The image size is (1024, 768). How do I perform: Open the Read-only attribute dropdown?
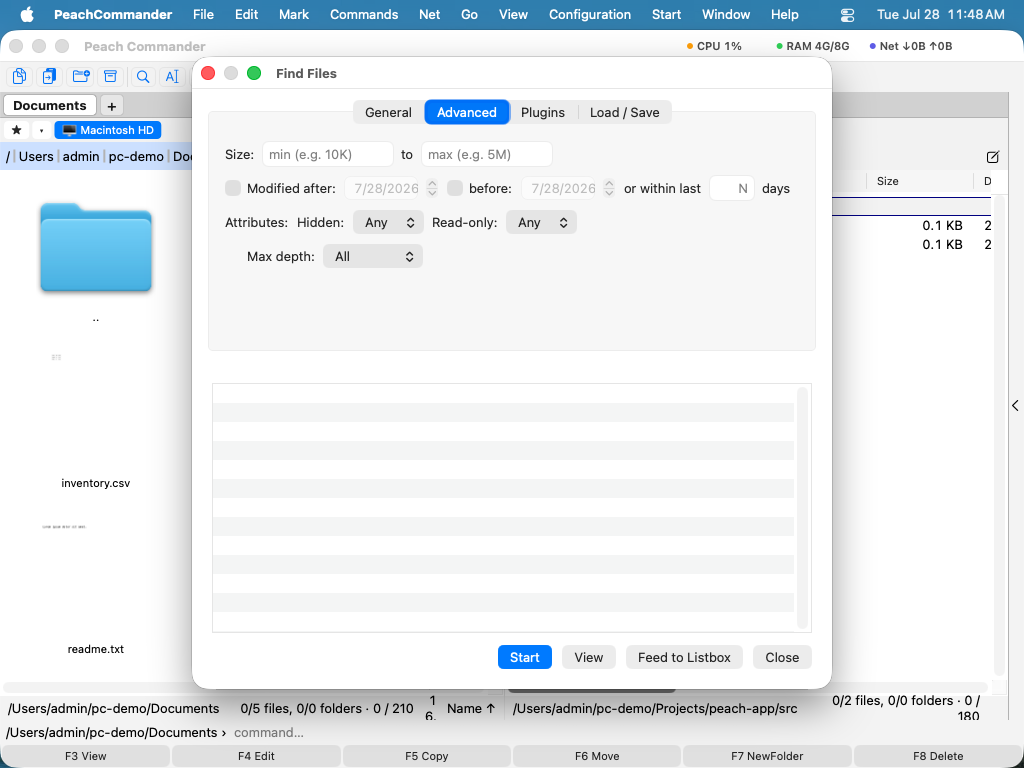[x=541, y=223]
